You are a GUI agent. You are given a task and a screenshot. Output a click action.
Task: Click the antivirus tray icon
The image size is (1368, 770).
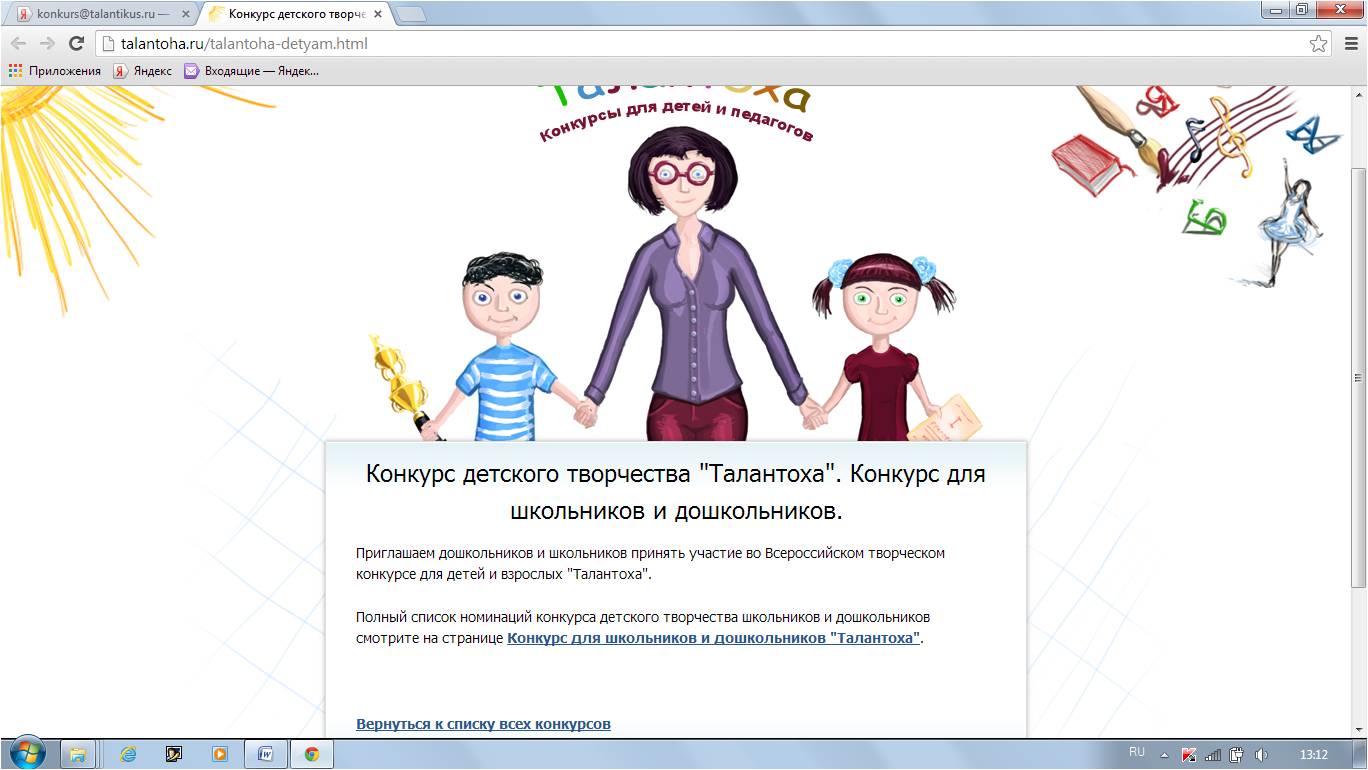click(x=1190, y=754)
